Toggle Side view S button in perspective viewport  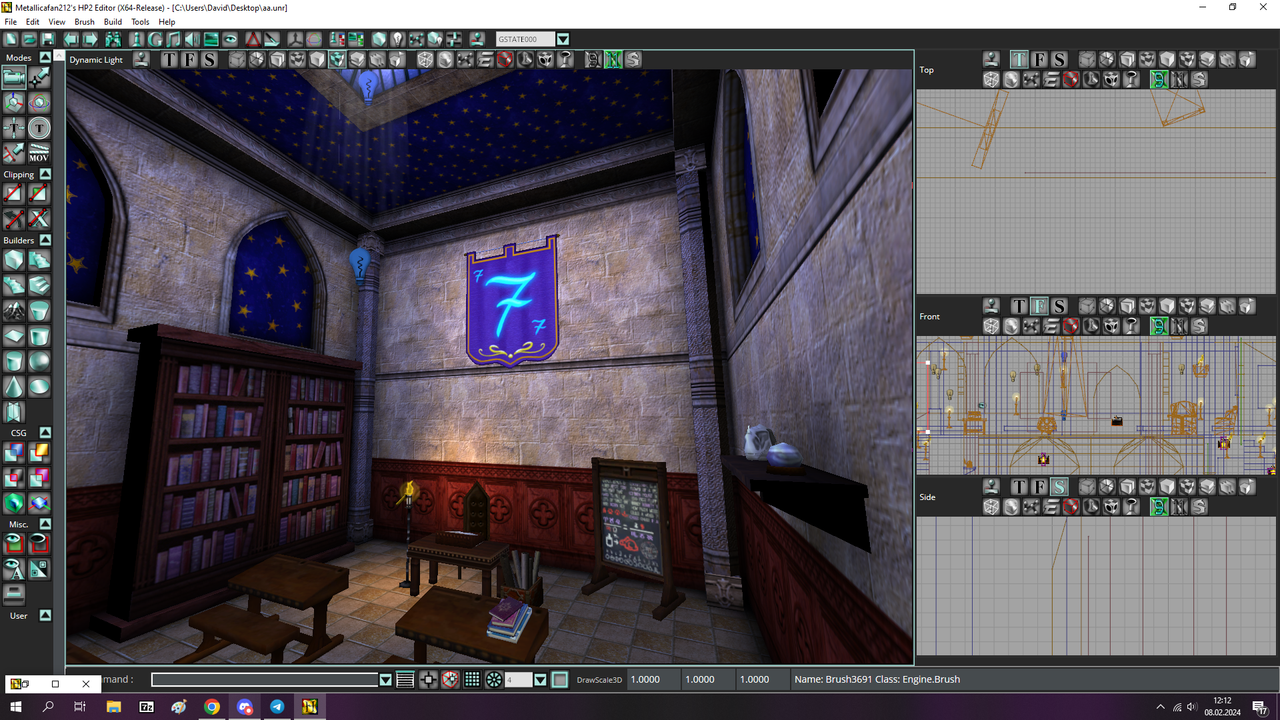(x=208, y=59)
